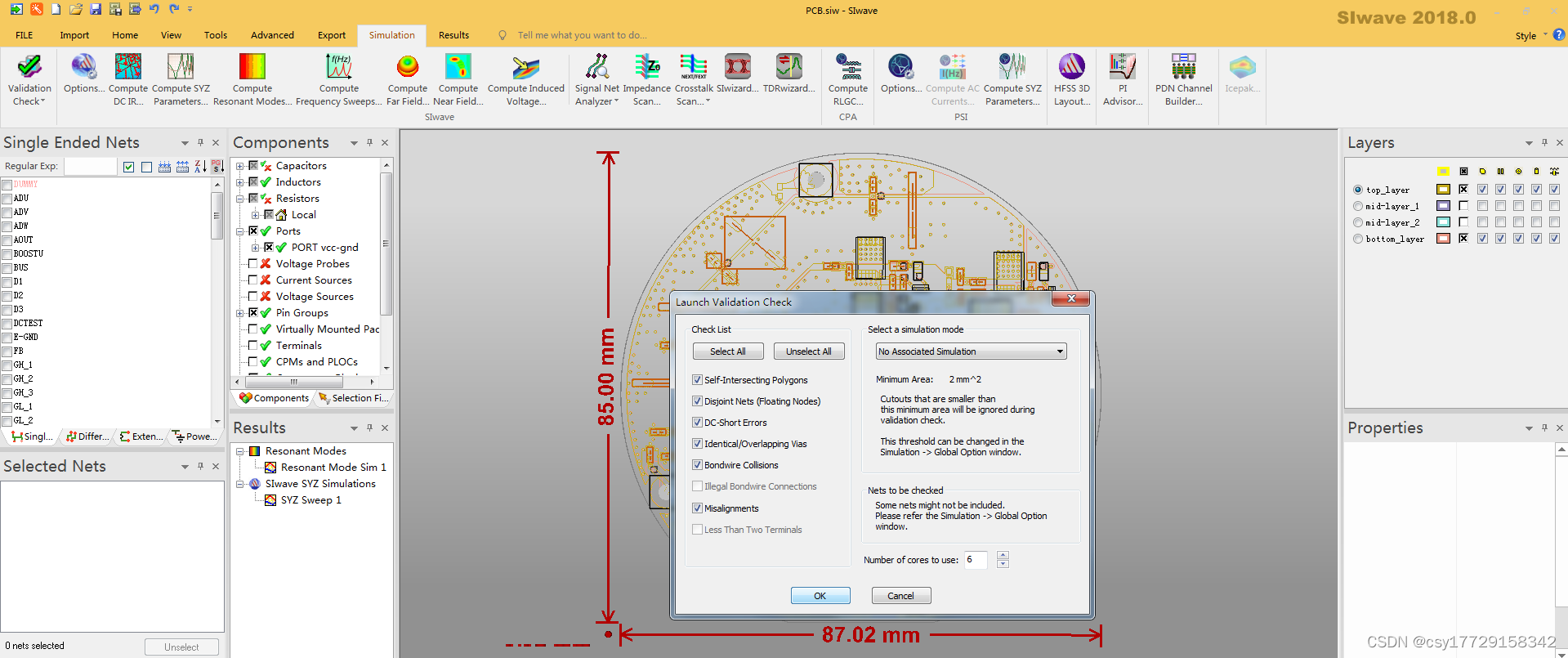Open Compute Frequency Sweeps
Screen dimensions: 1568x658
[338, 80]
